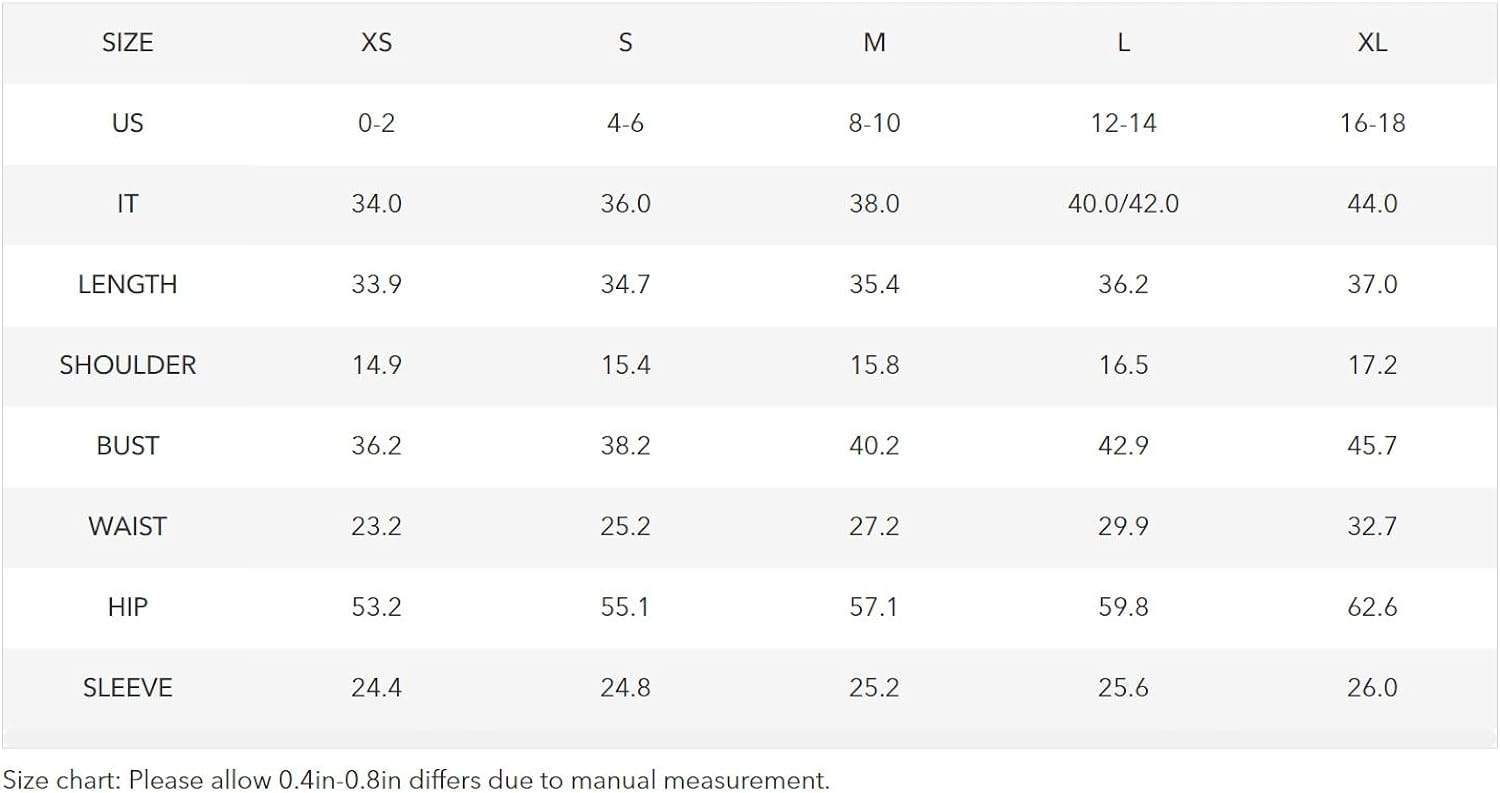Select BUST value 42.9
Viewport: 1500px width, 793px height.
coord(1123,446)
